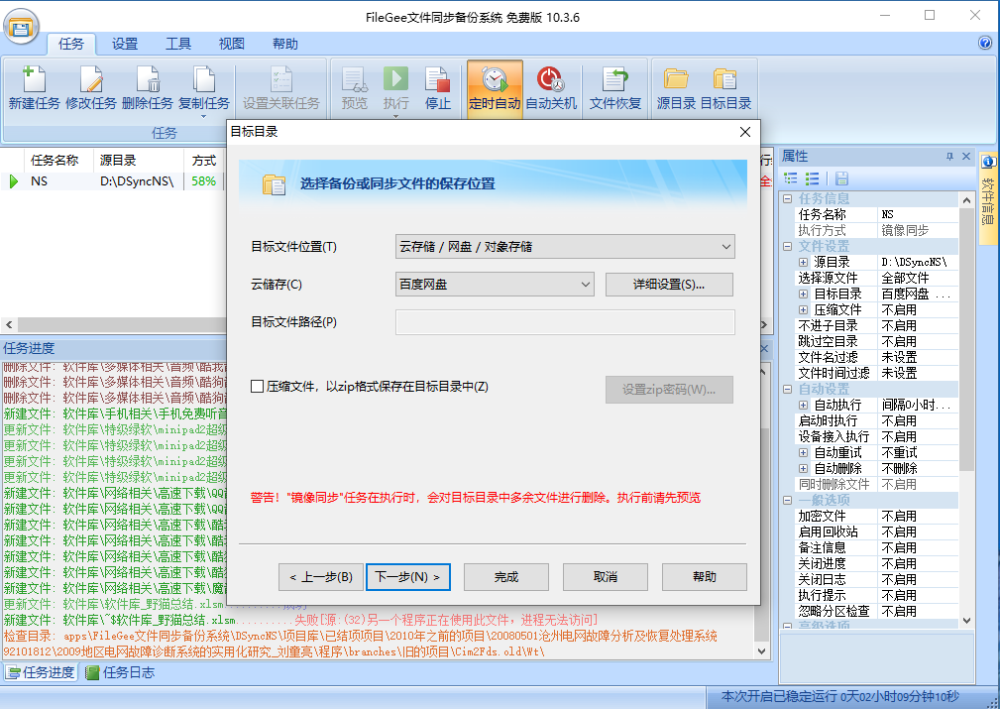This screenshot has width=1000, height=709.
Task: Click the categorized view icon in 属性 panel
Action: (x=790, y=179)
